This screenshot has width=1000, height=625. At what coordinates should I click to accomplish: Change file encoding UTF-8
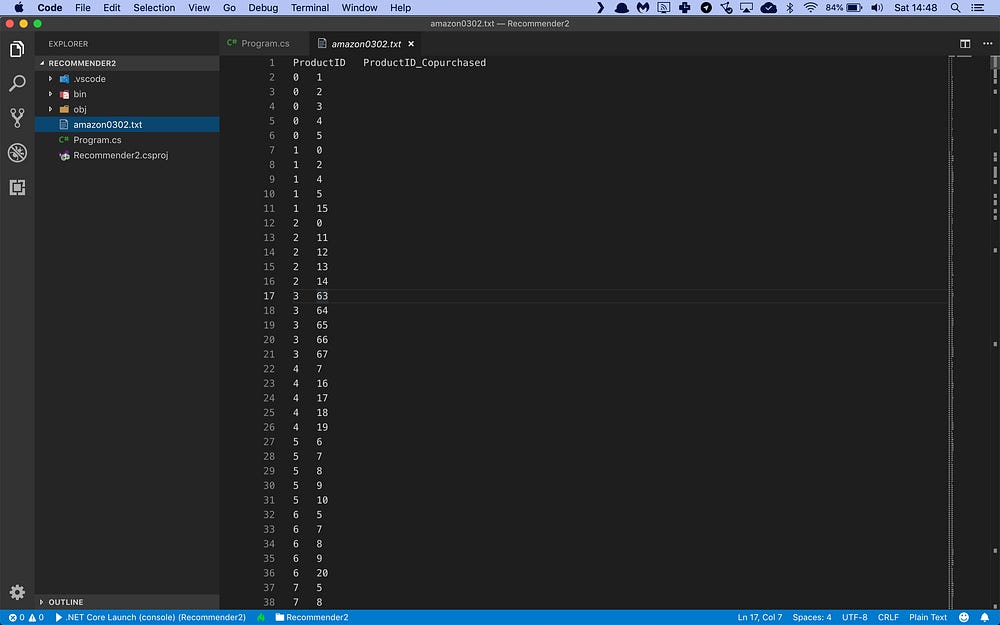pyautogui.click(x=855, y=617)
